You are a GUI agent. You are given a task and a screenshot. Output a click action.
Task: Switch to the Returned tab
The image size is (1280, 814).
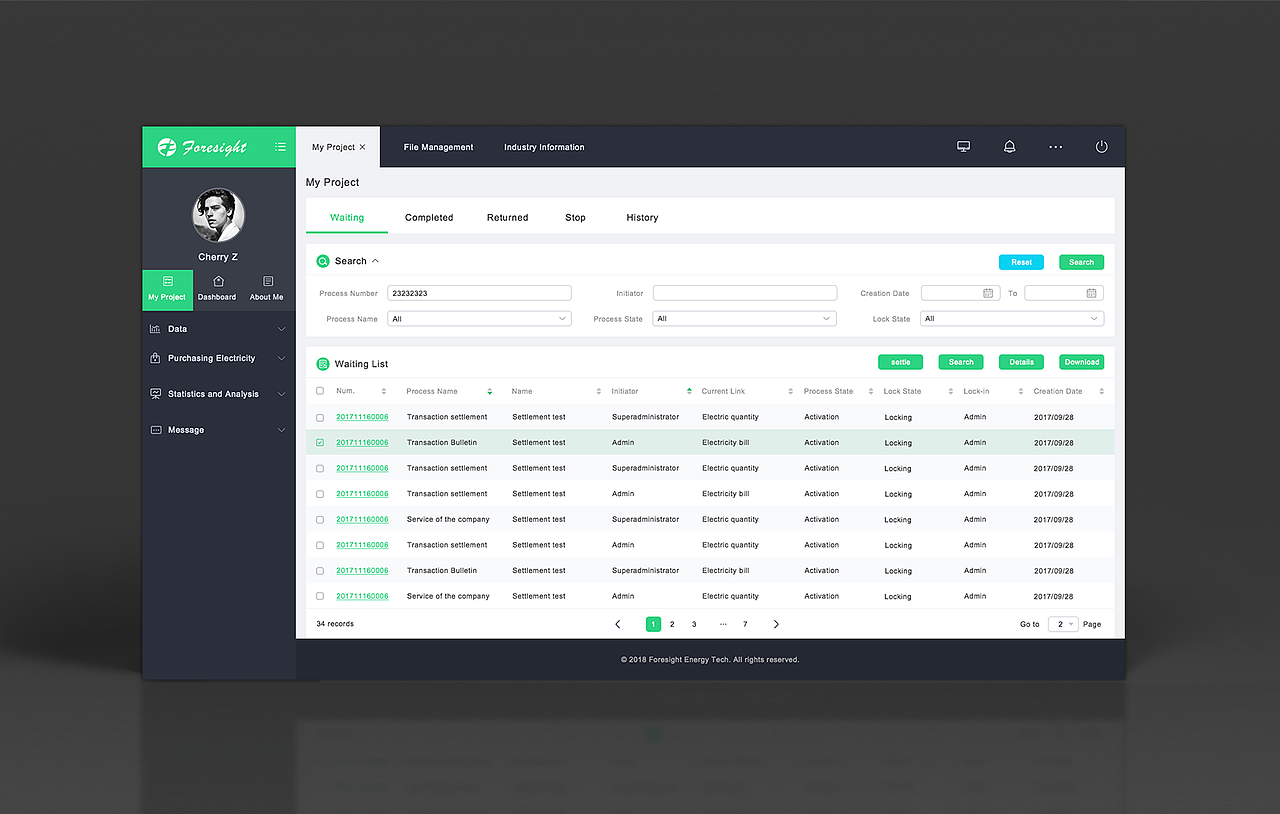(x=507, y=217)
